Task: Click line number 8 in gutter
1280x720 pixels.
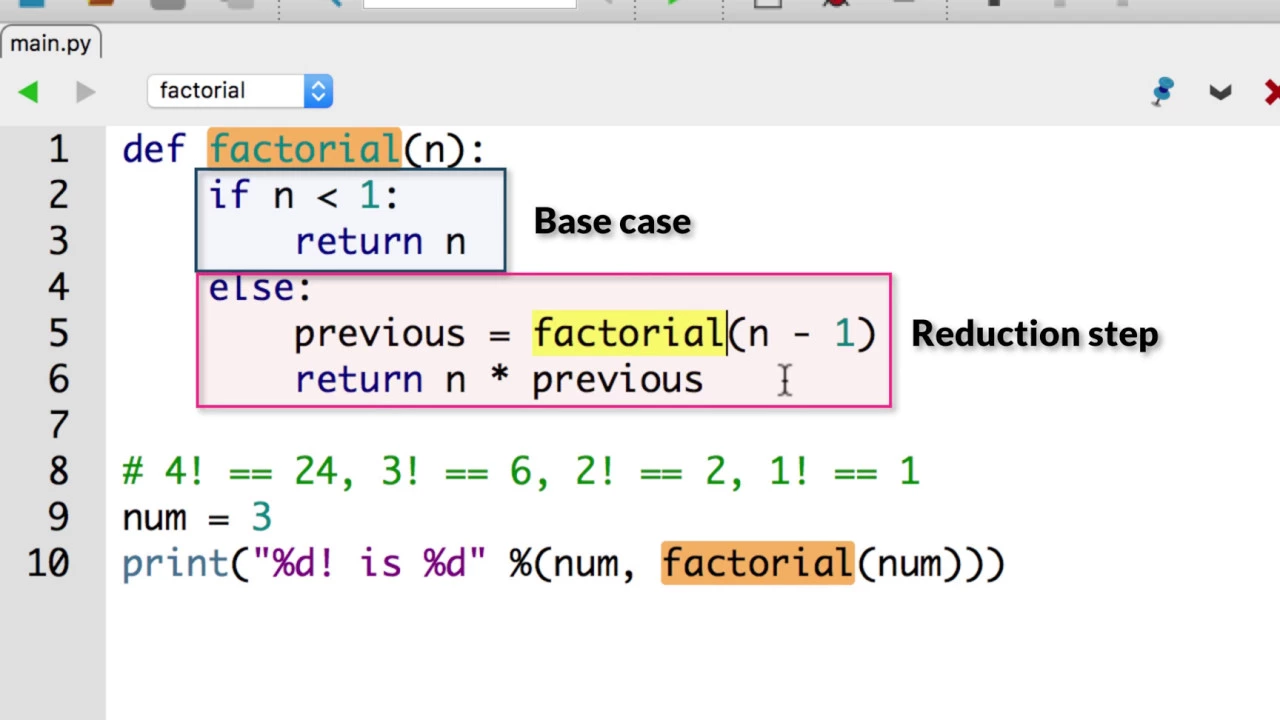Action: 58,472
